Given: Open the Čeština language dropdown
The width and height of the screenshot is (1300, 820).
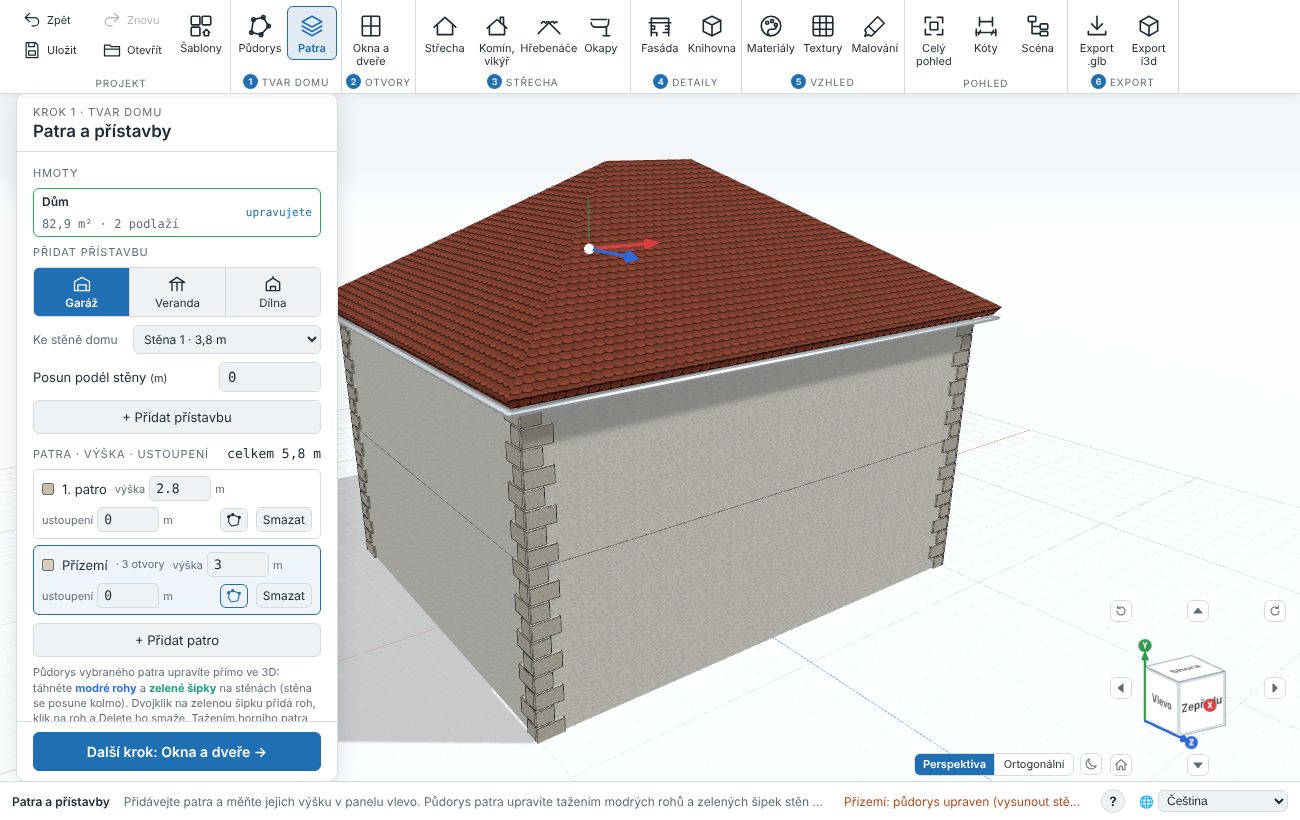Looking at the screenshot, I should [1223, 801].
